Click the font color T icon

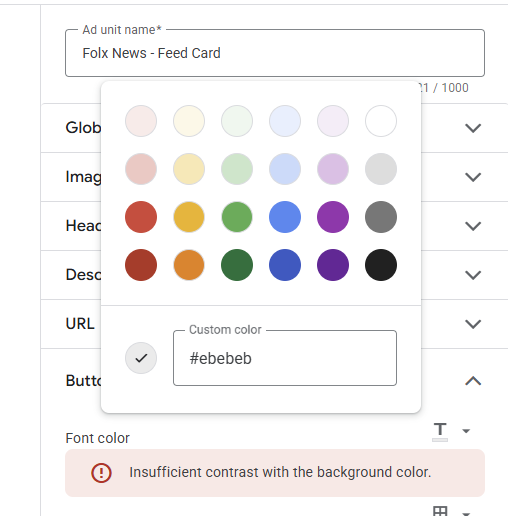440,431
